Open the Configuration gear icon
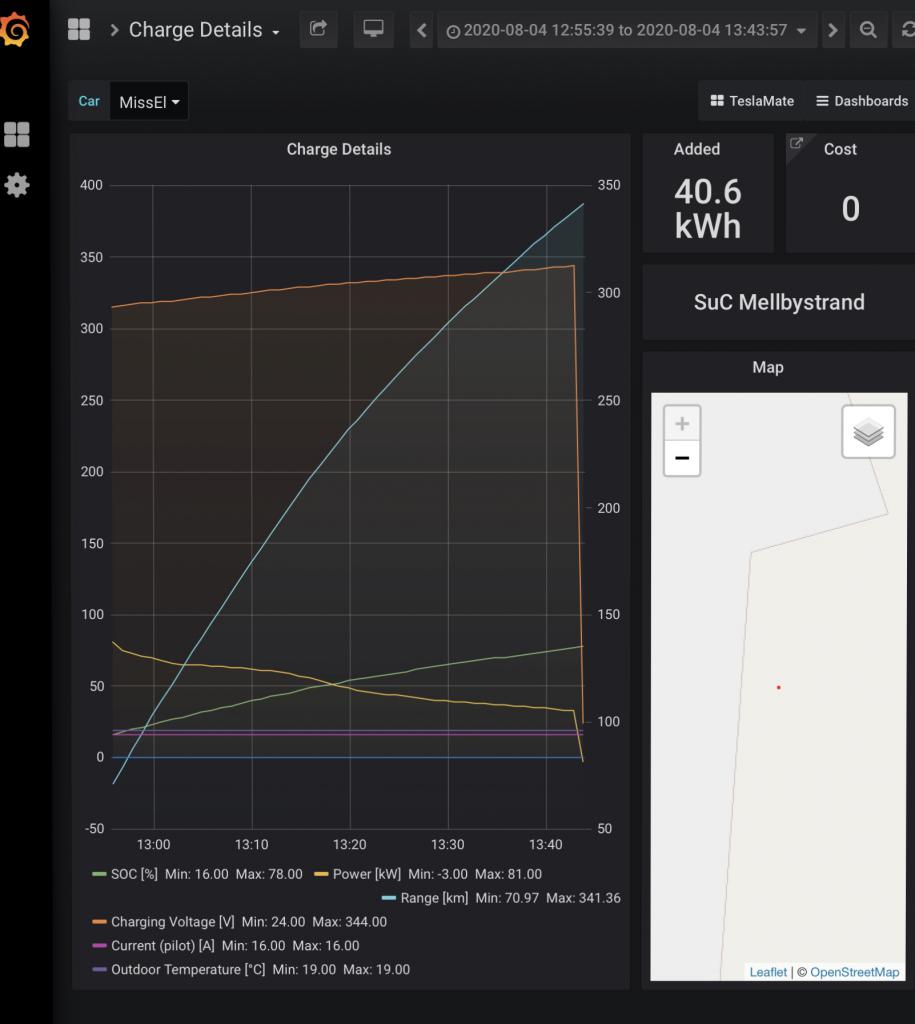The image size is (915, 1024). coord(17,185)
